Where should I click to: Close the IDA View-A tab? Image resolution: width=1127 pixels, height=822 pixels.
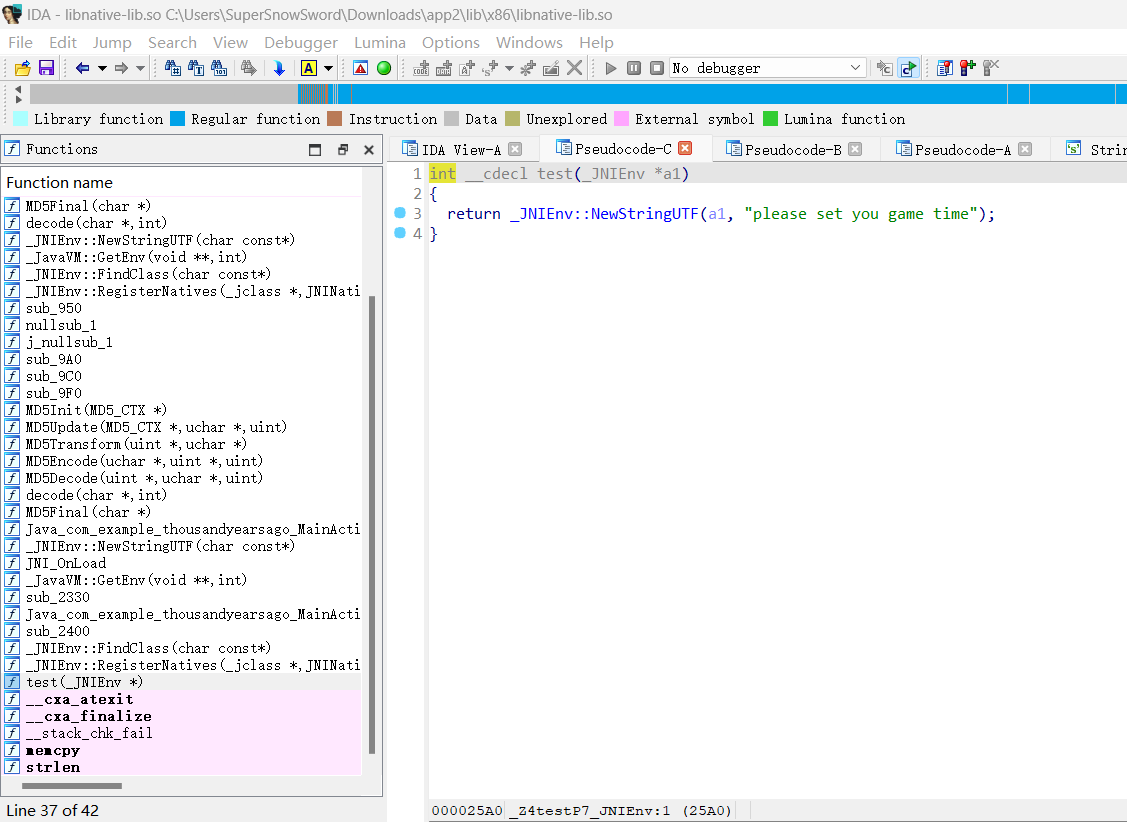515,149
